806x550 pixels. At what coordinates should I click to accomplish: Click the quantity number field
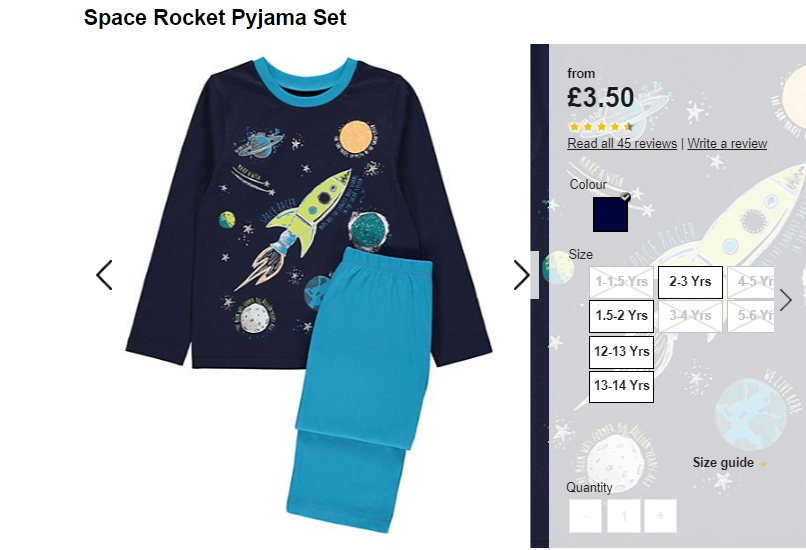(624, 516)
